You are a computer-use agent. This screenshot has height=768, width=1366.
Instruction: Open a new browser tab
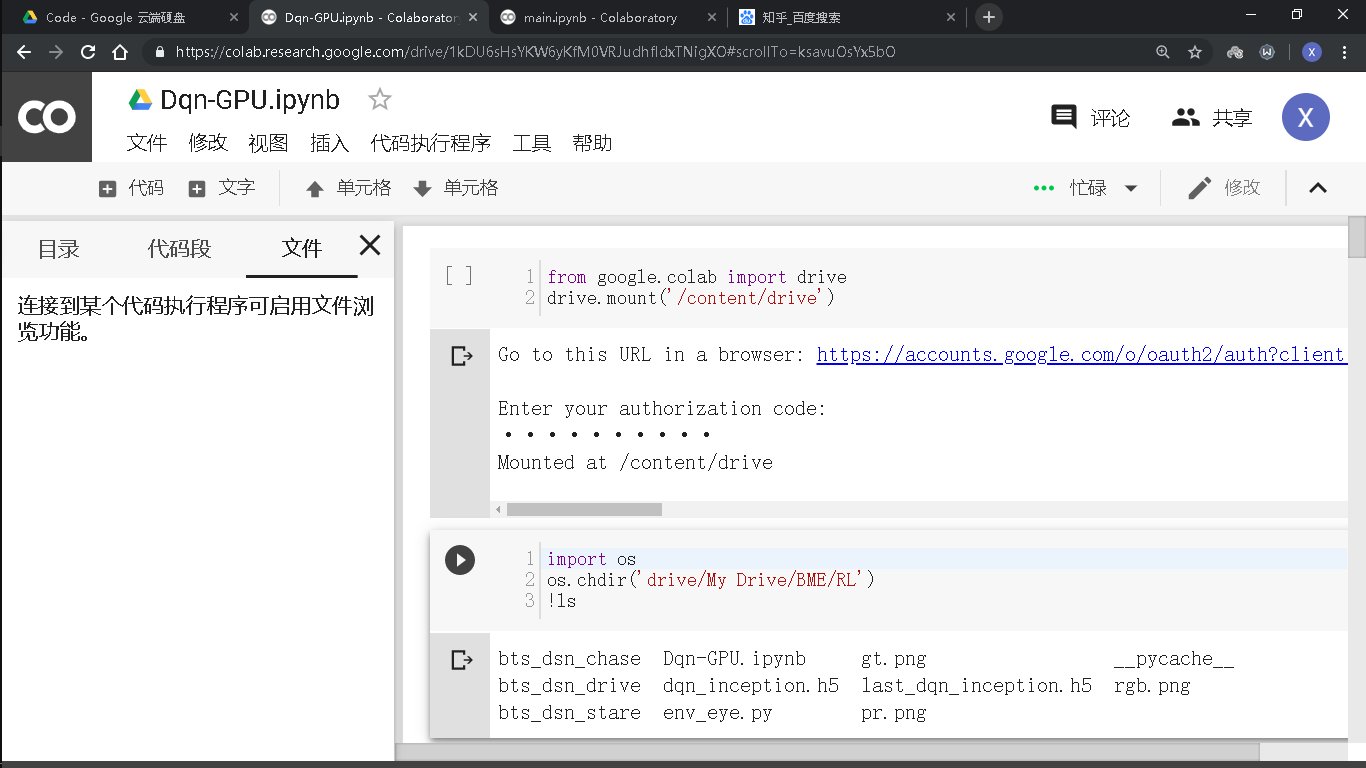tap(988, 17)
